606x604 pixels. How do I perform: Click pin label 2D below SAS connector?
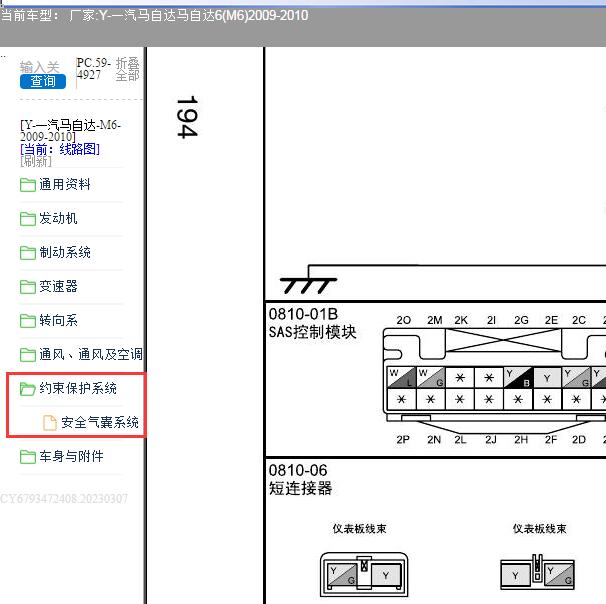[x=579, y=440]
